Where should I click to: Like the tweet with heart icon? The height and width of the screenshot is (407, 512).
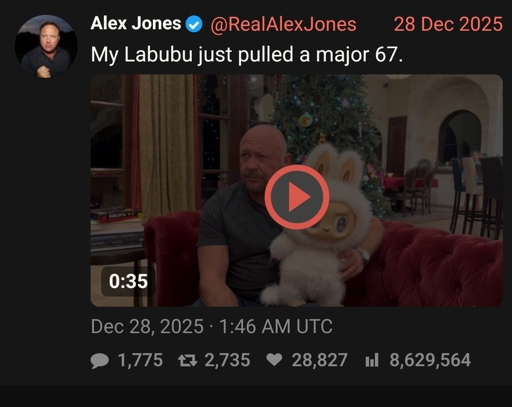(274, 360)
